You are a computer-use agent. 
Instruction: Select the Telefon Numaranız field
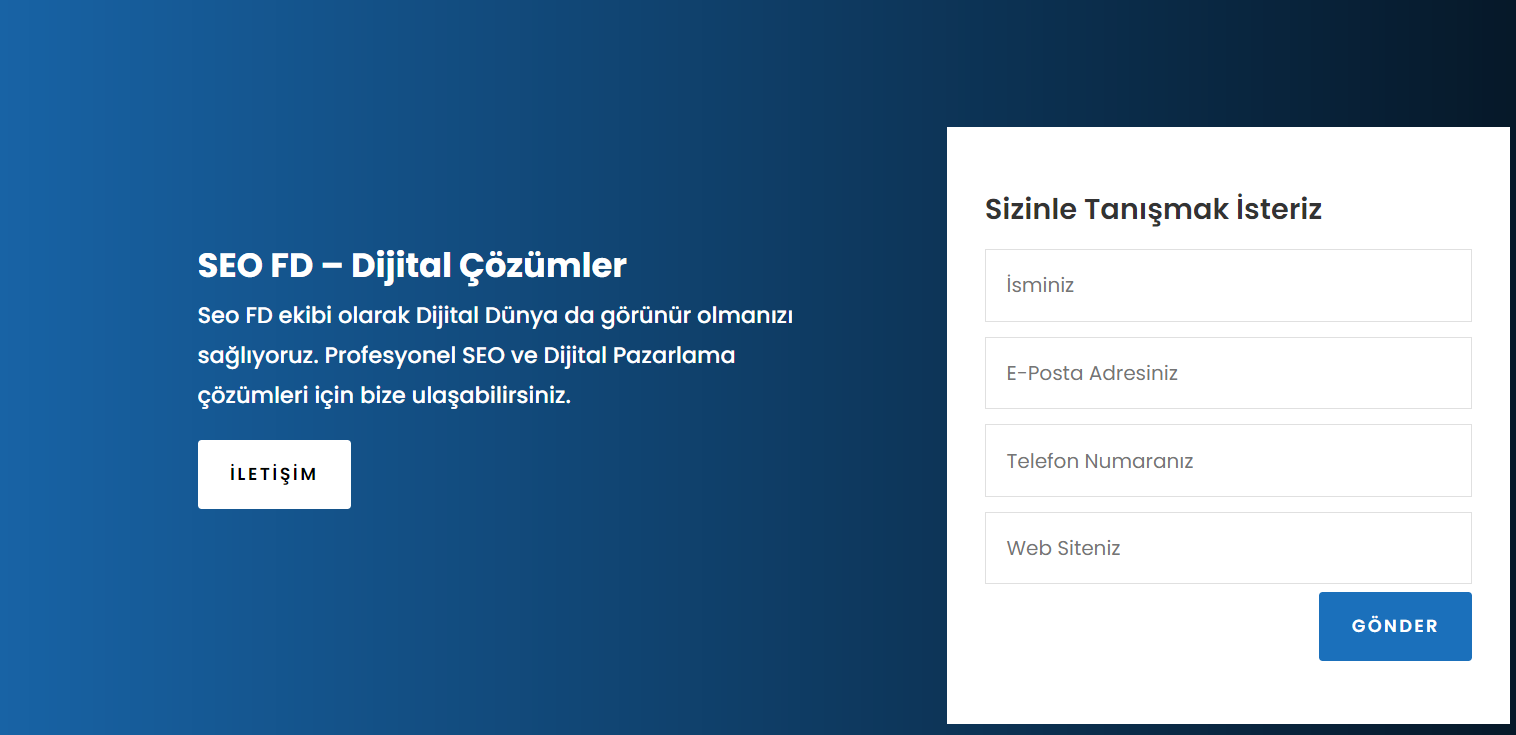(1227, 460)
